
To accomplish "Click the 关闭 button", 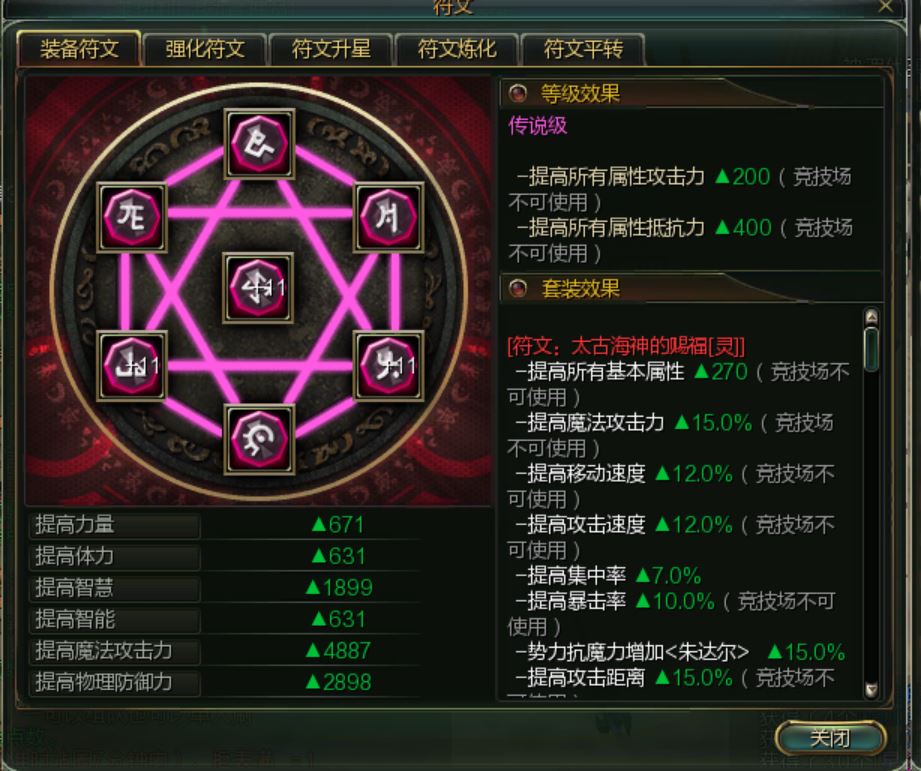I will click(830, 738).
